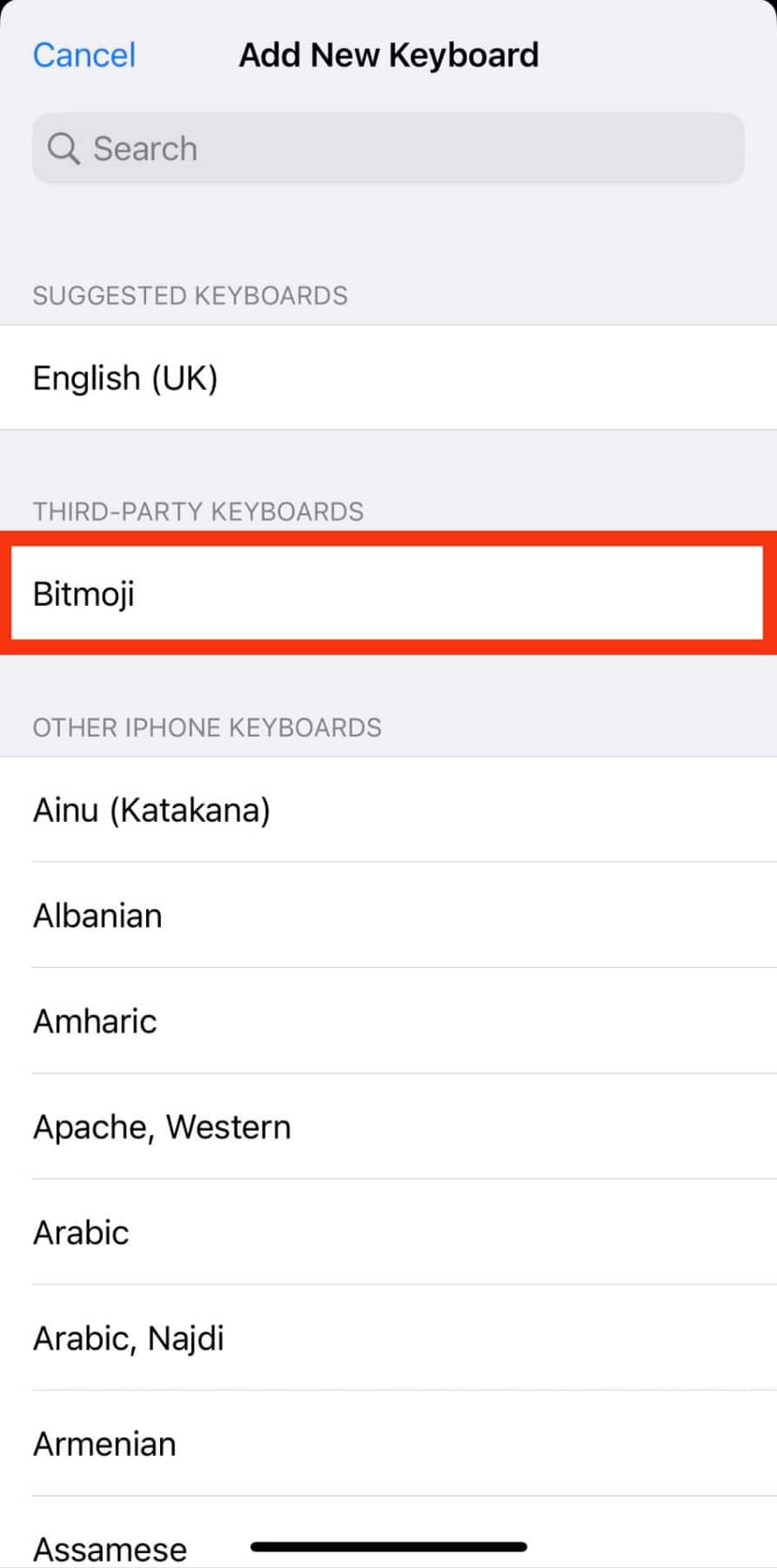Pick the Albanian keyboard
The width and height of the screenshot is (777, 1568).
388,915
